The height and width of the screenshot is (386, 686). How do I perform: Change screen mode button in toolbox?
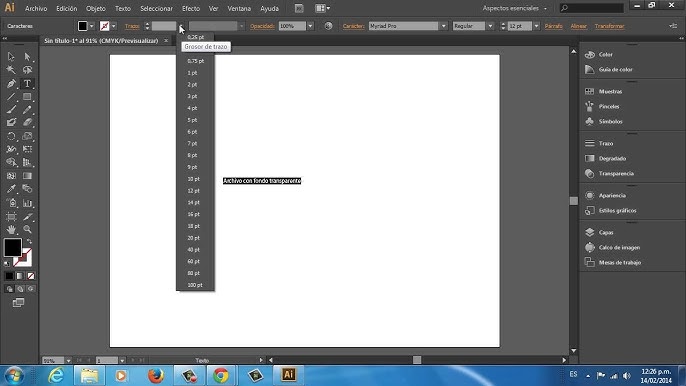[18, 302]
